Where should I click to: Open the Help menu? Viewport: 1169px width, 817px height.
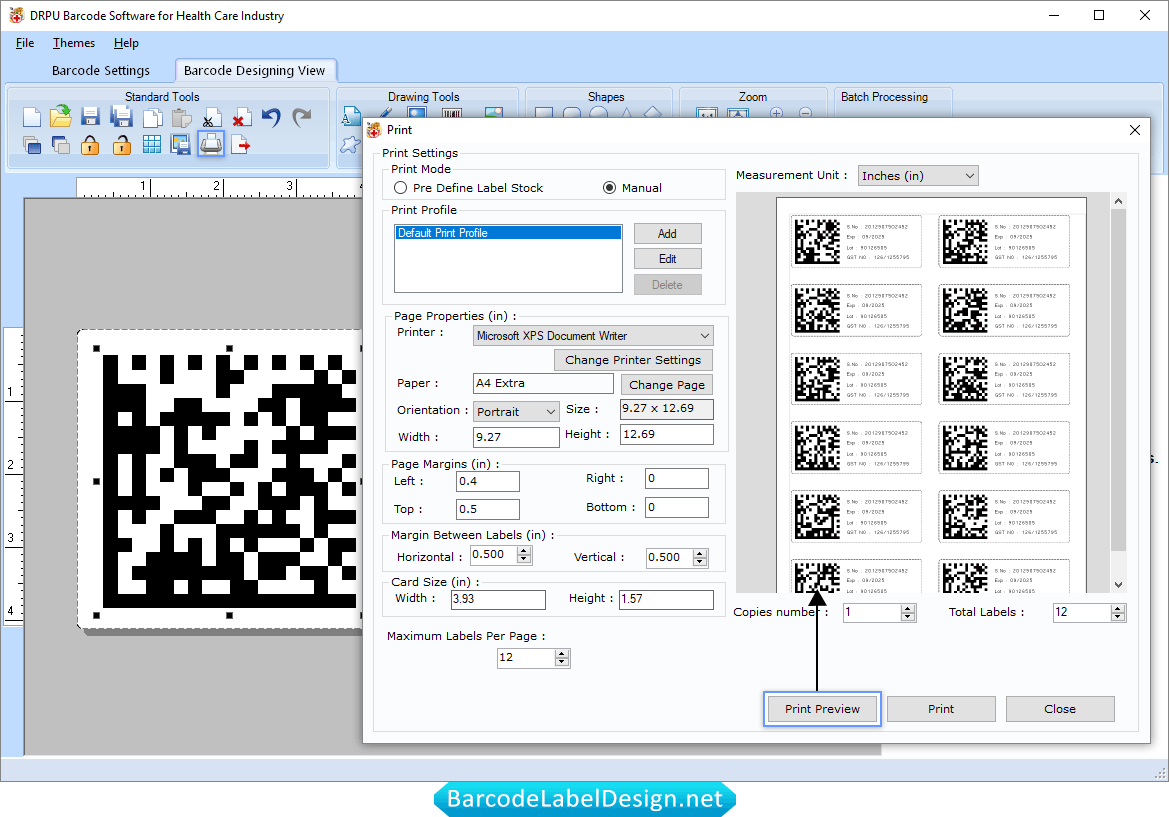(x=126, y=43)
